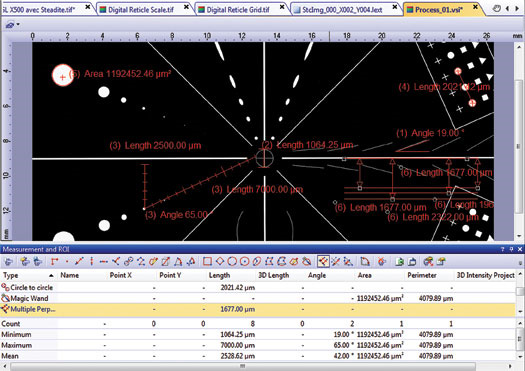Select the vertical line measurement tool
The image size is (525, 371).
click(91, 262)
